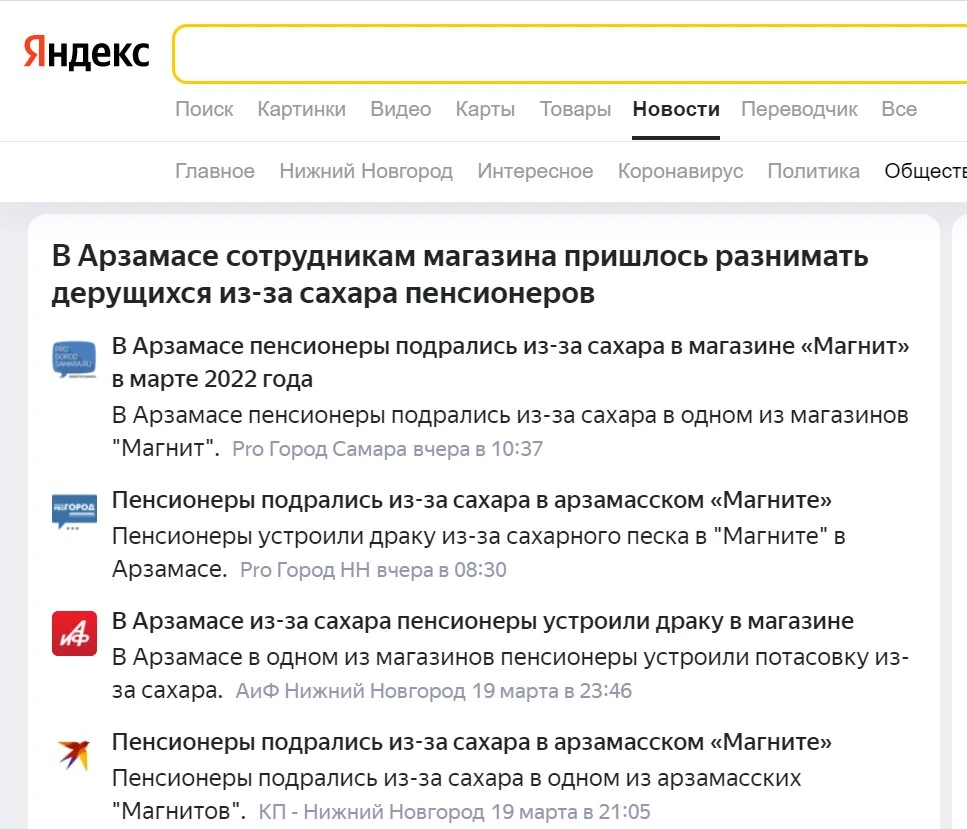Open the Общество news category
Viewport: 967px width, 829px height.
point(926,171)
